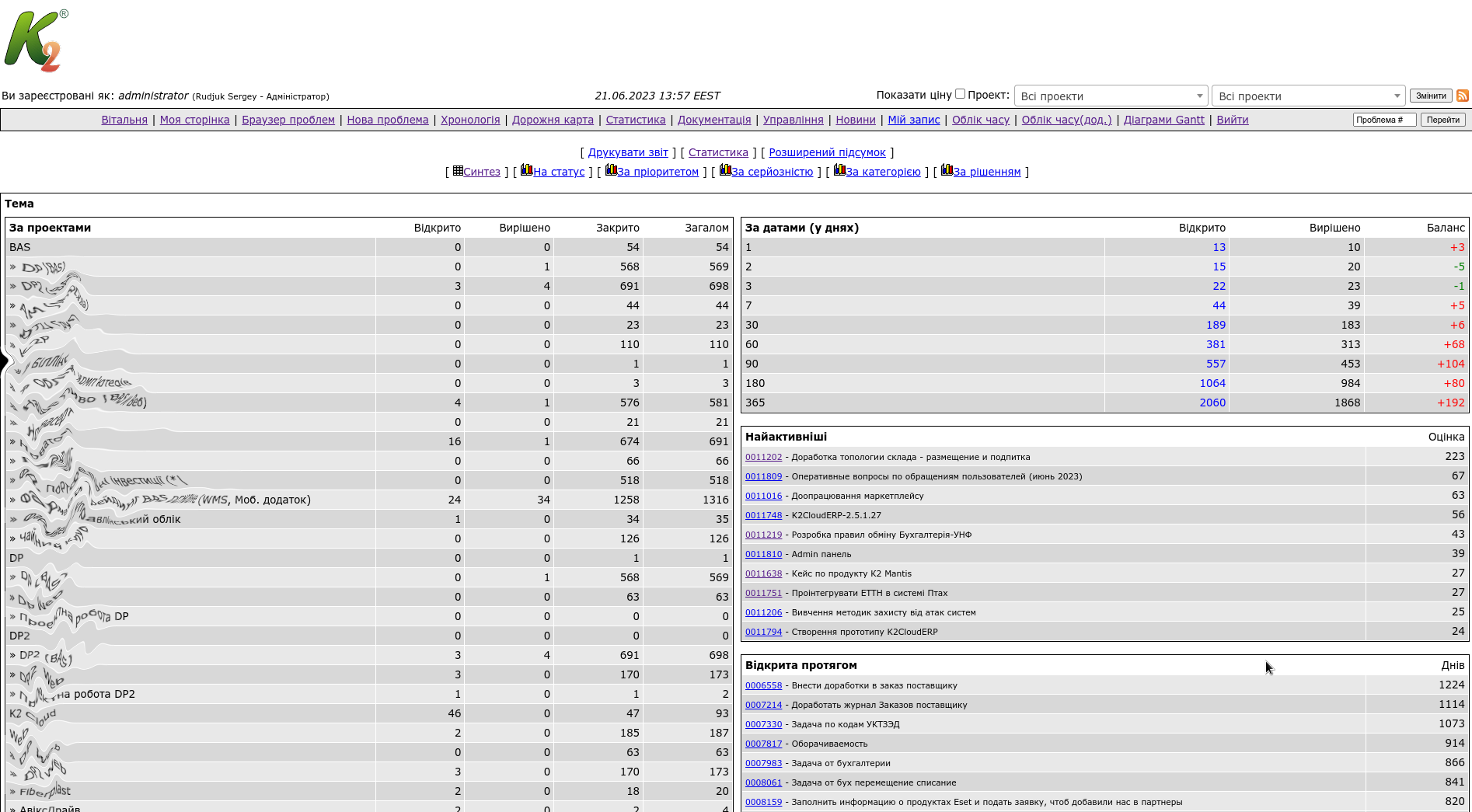Click chart icon beside За категорією
This screenshot has height=812, width=1472.
click(839, 169)
